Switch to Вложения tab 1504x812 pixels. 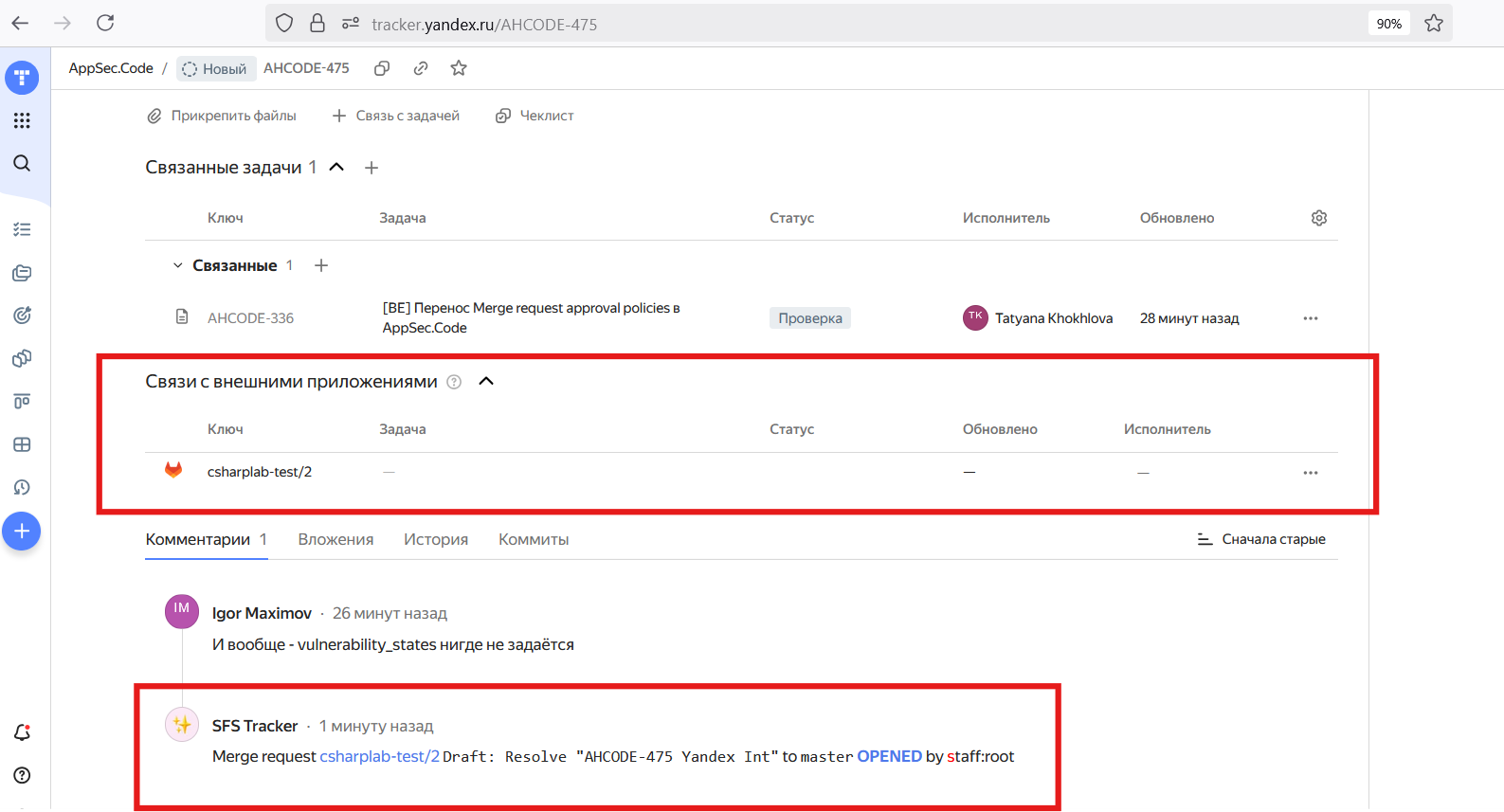[335, 539]
